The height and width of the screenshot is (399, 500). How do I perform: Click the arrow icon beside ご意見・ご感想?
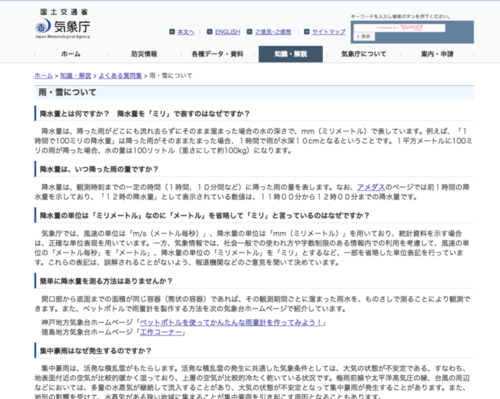249,32
